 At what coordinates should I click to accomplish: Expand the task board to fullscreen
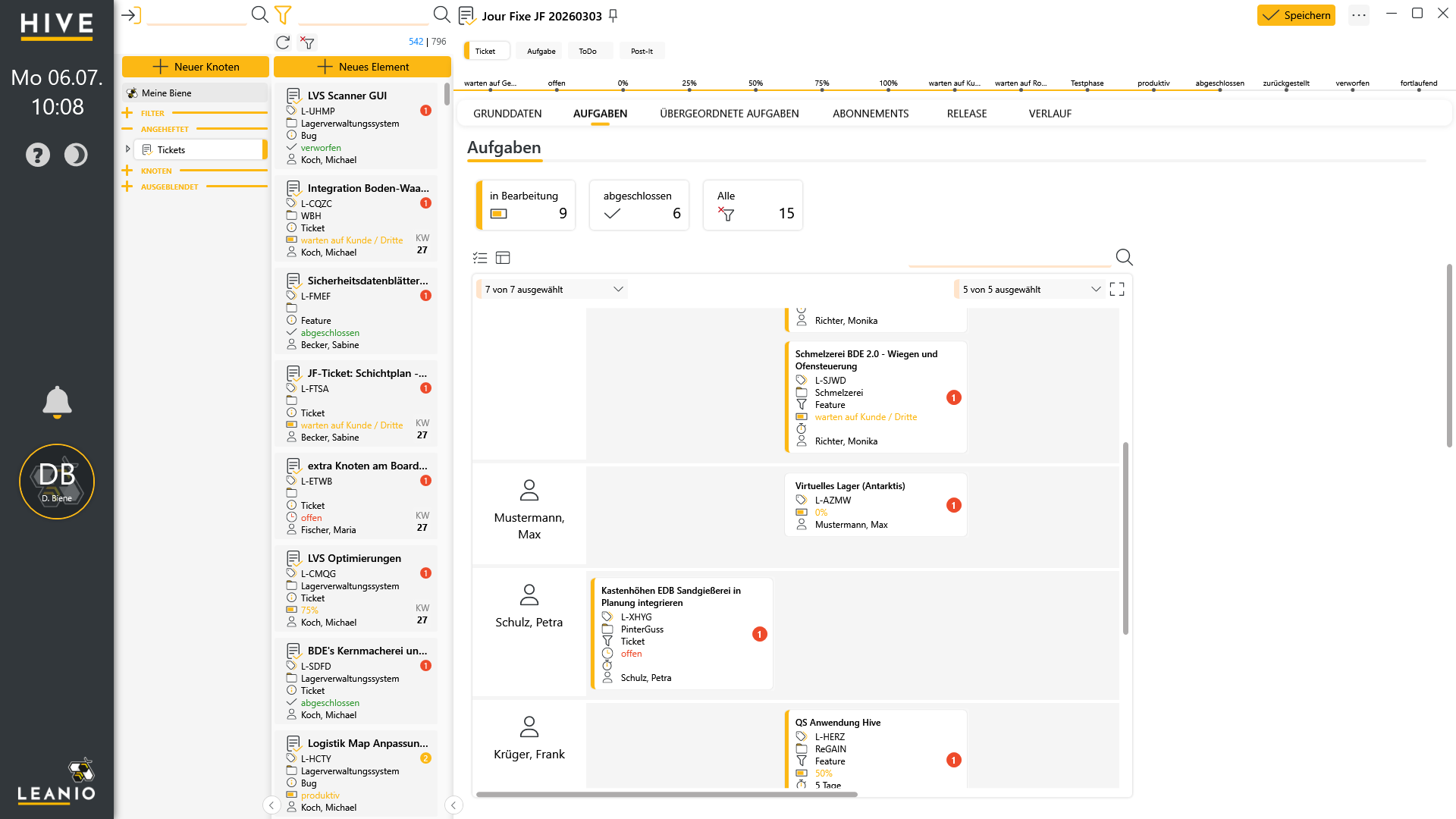click(x=1117, y=289)
